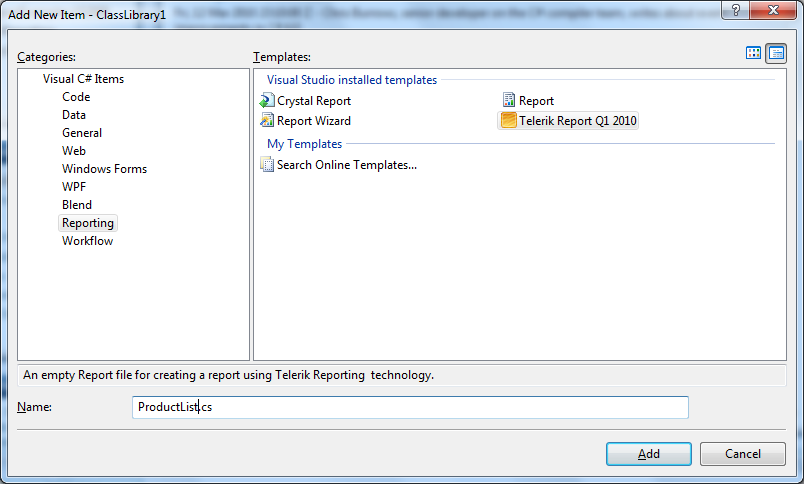Select the Data category
This screenshot has height=484, width=804.
[74, 115]
